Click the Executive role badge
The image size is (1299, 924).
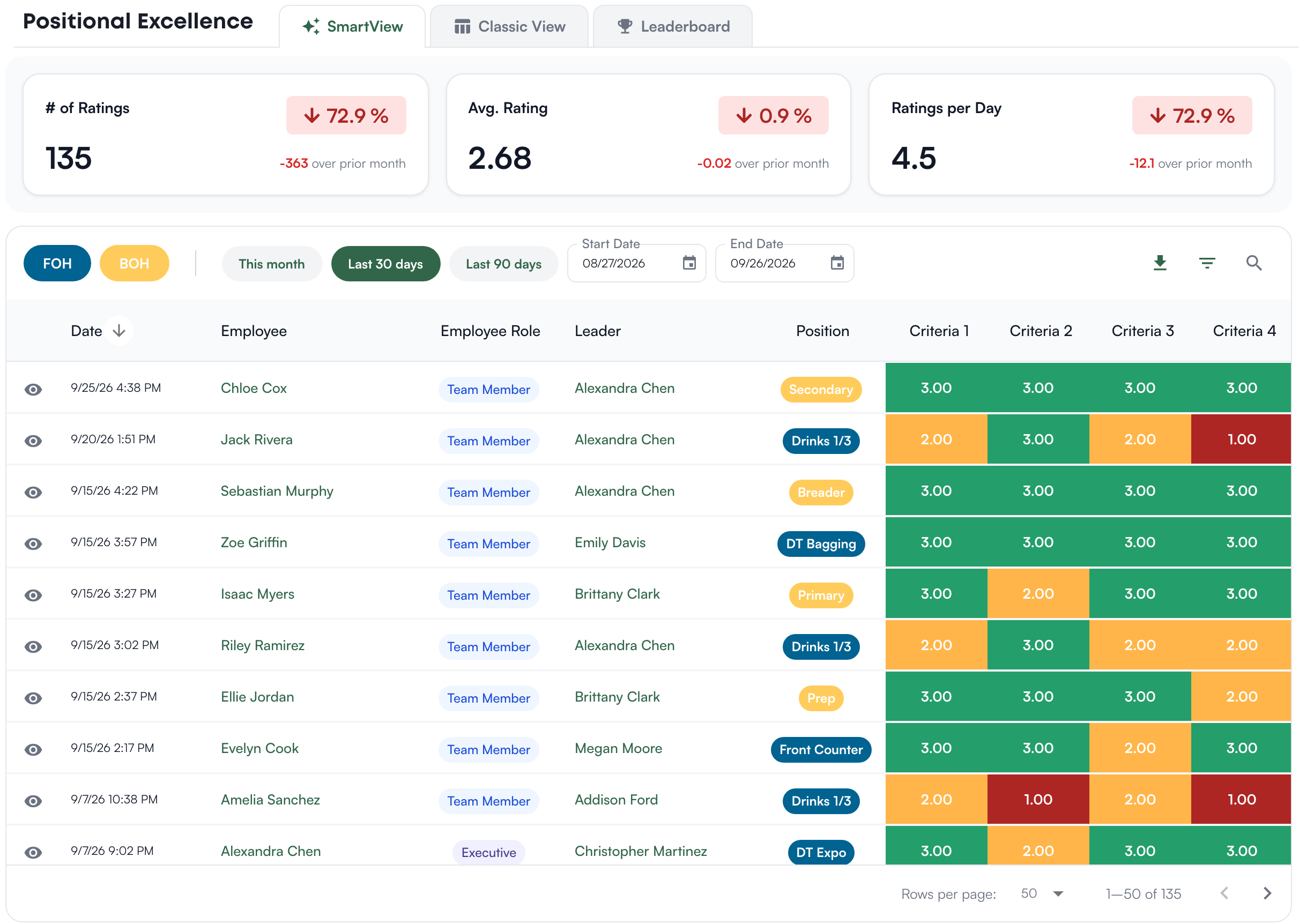(489, 852)
